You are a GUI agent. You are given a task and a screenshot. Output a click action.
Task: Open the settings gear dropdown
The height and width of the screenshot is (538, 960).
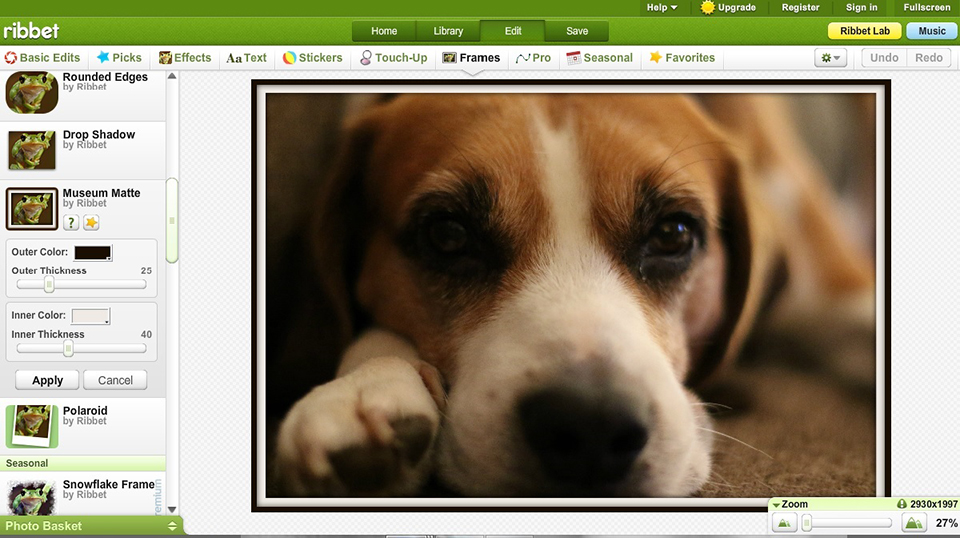coord(830,58)
